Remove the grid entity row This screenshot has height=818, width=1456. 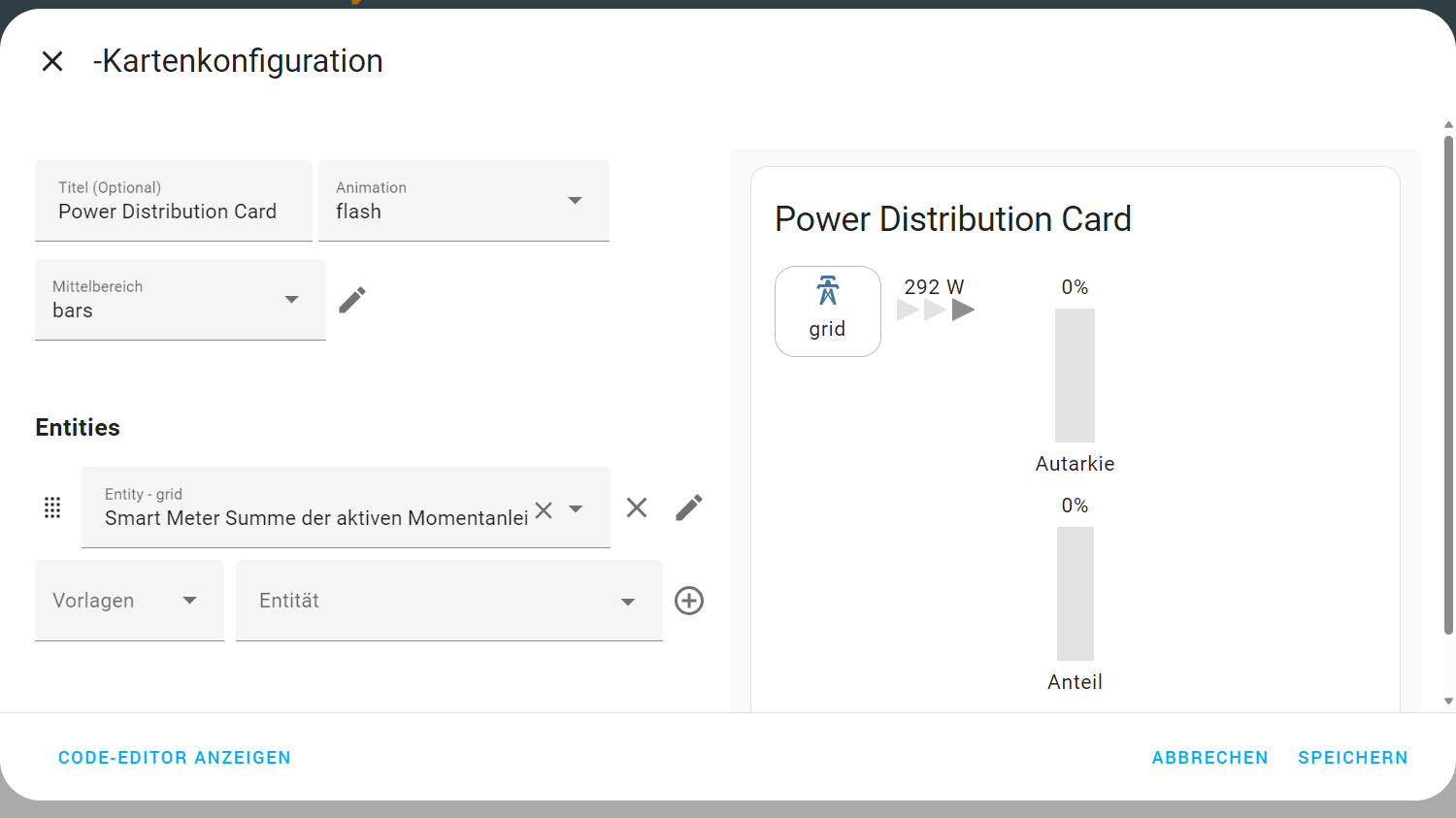637,507
